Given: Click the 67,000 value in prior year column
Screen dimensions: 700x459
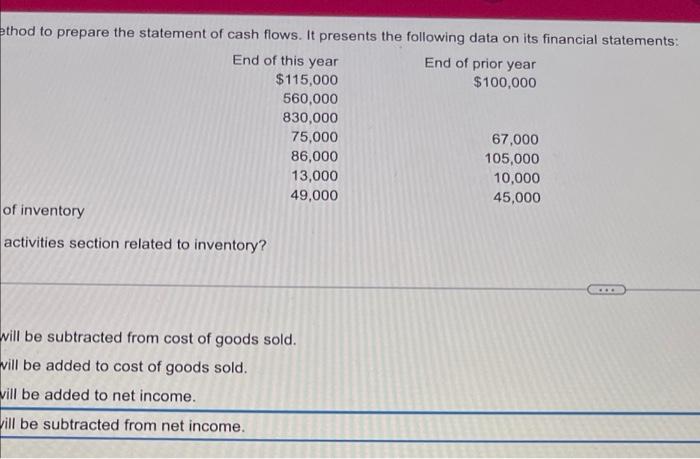Looking at the screenshot, I should 515,139.
